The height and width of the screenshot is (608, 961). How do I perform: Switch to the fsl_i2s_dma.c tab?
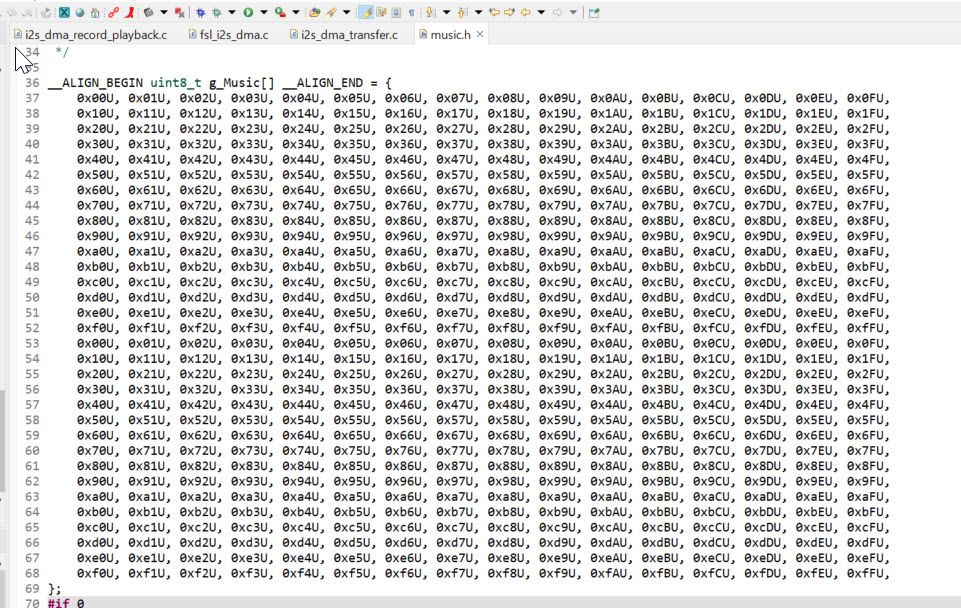229,35
